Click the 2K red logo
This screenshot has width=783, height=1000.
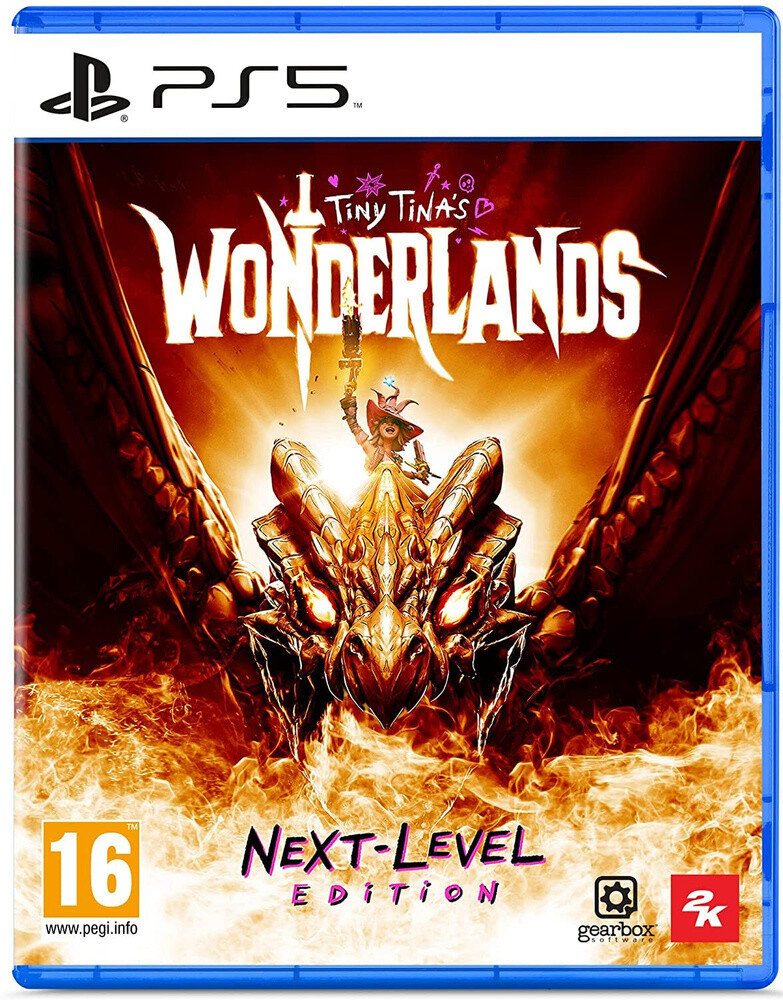click(705, 908)
